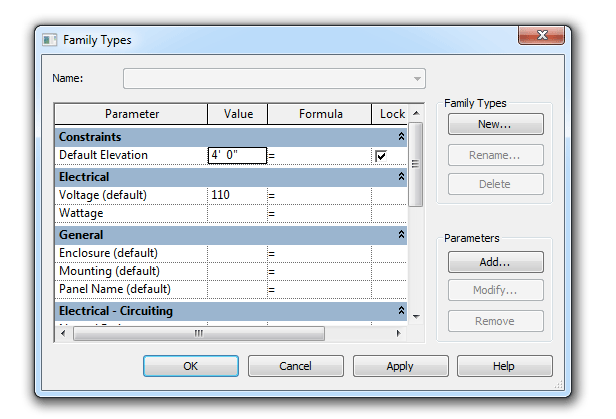Create a new family type with New...

tap(496, 124)
